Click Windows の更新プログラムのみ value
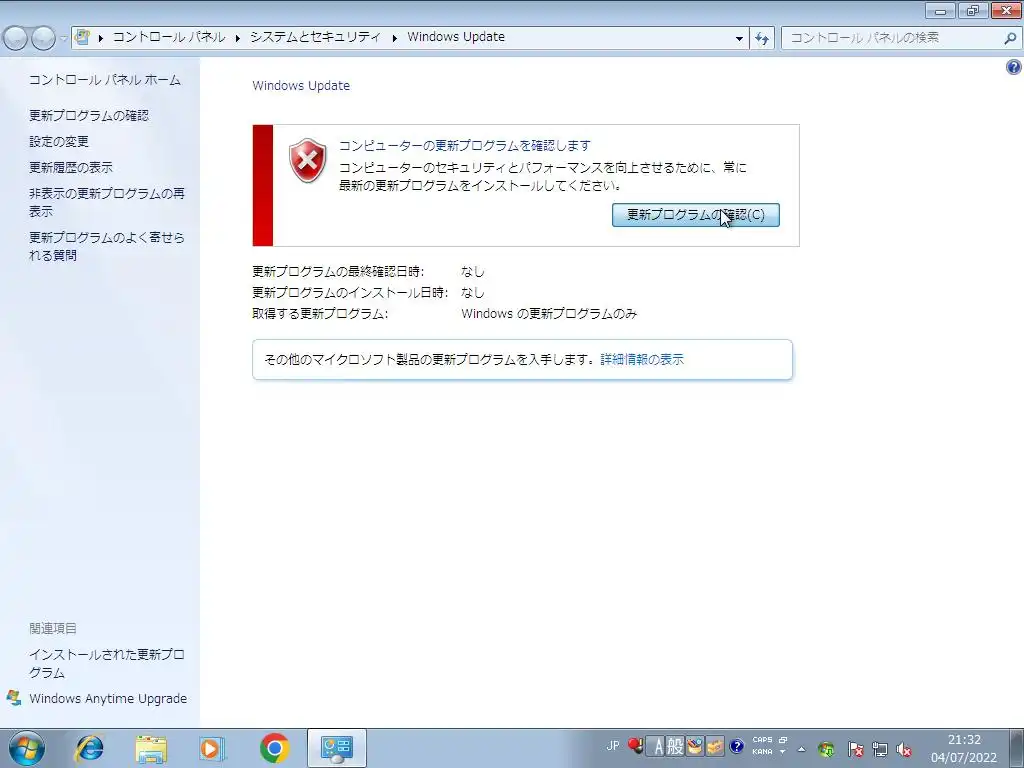Image resolution: width=1024 pixels, height=768 pixels. pos(549,313)
